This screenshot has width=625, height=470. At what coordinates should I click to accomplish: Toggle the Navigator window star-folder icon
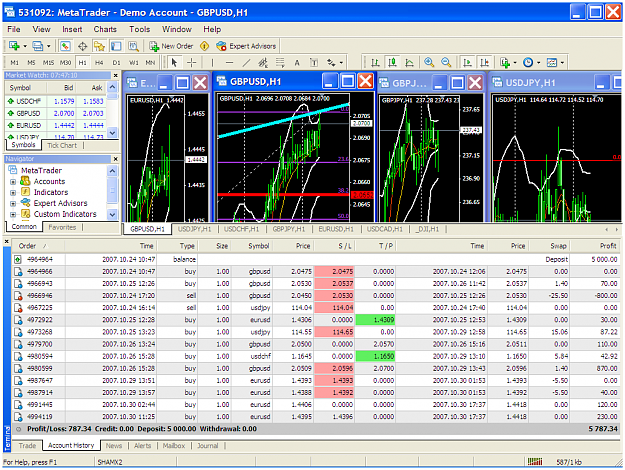pos(99,46)
